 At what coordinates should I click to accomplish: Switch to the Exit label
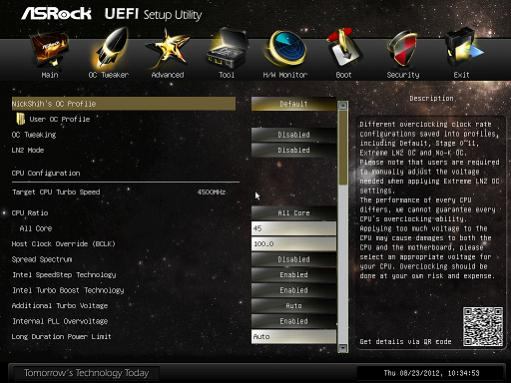462,75
